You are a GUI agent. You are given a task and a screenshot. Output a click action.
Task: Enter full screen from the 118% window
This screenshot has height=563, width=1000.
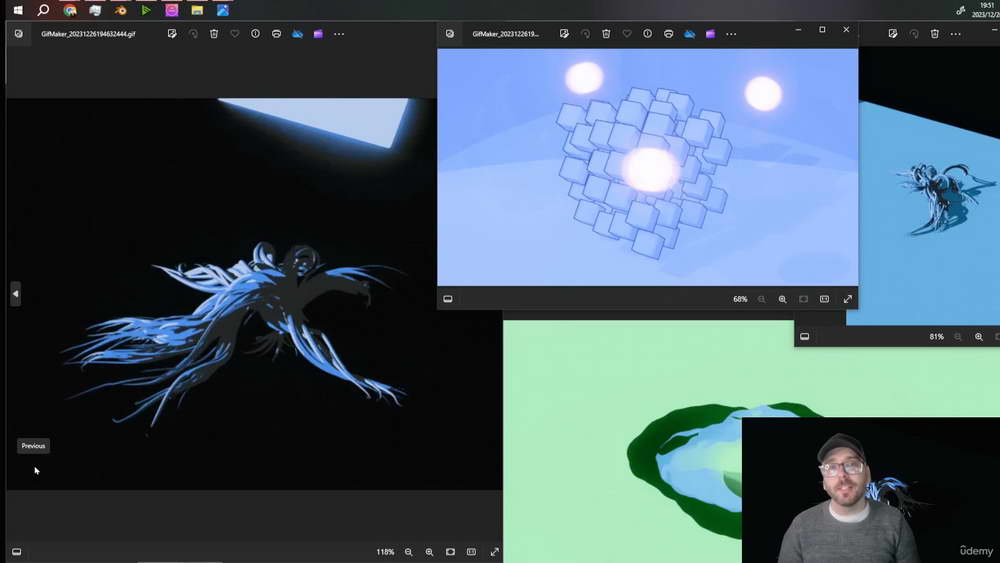(x=495, y=552)
